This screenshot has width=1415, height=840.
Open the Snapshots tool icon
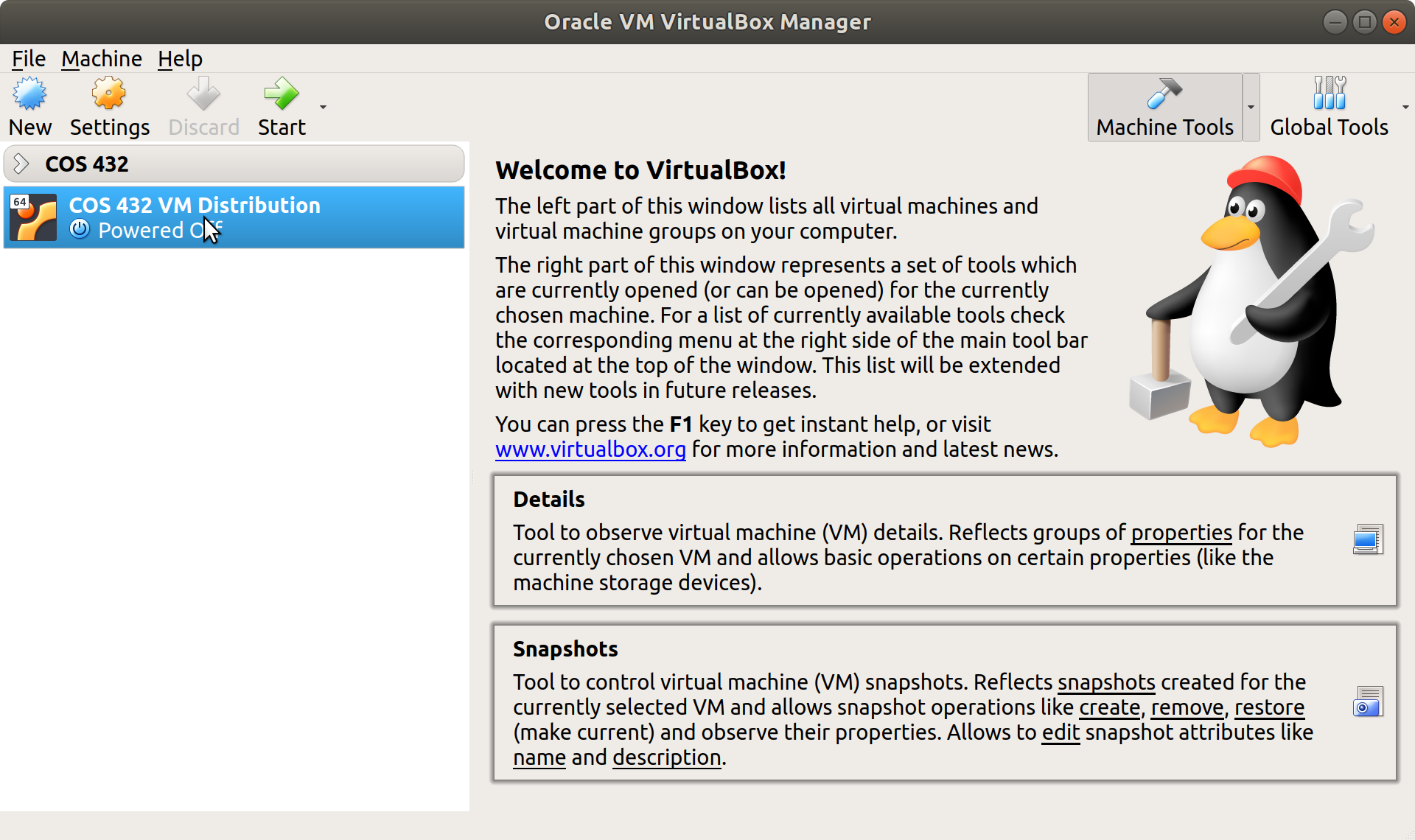1368,701
